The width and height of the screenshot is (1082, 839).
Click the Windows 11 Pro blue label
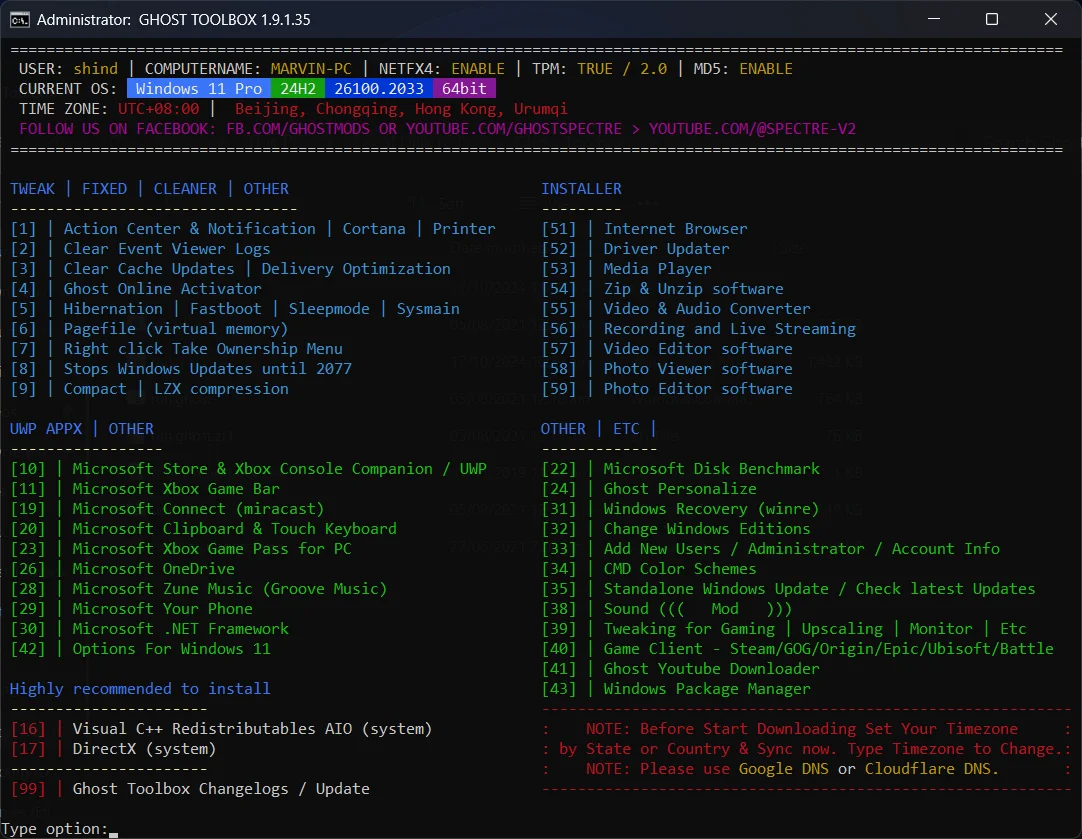point(199,88)
